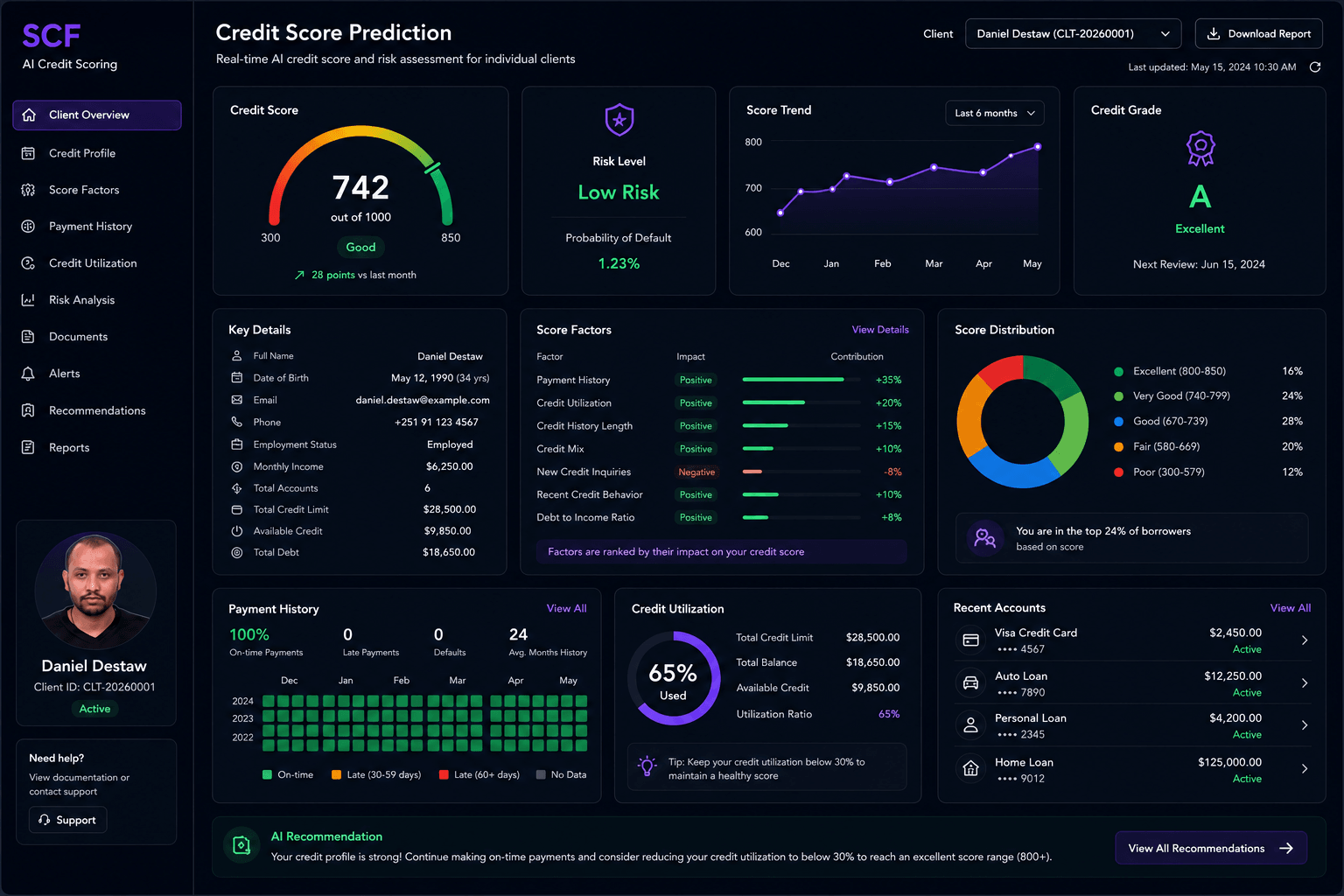Open Payment History in sidebar

(97, 227)
